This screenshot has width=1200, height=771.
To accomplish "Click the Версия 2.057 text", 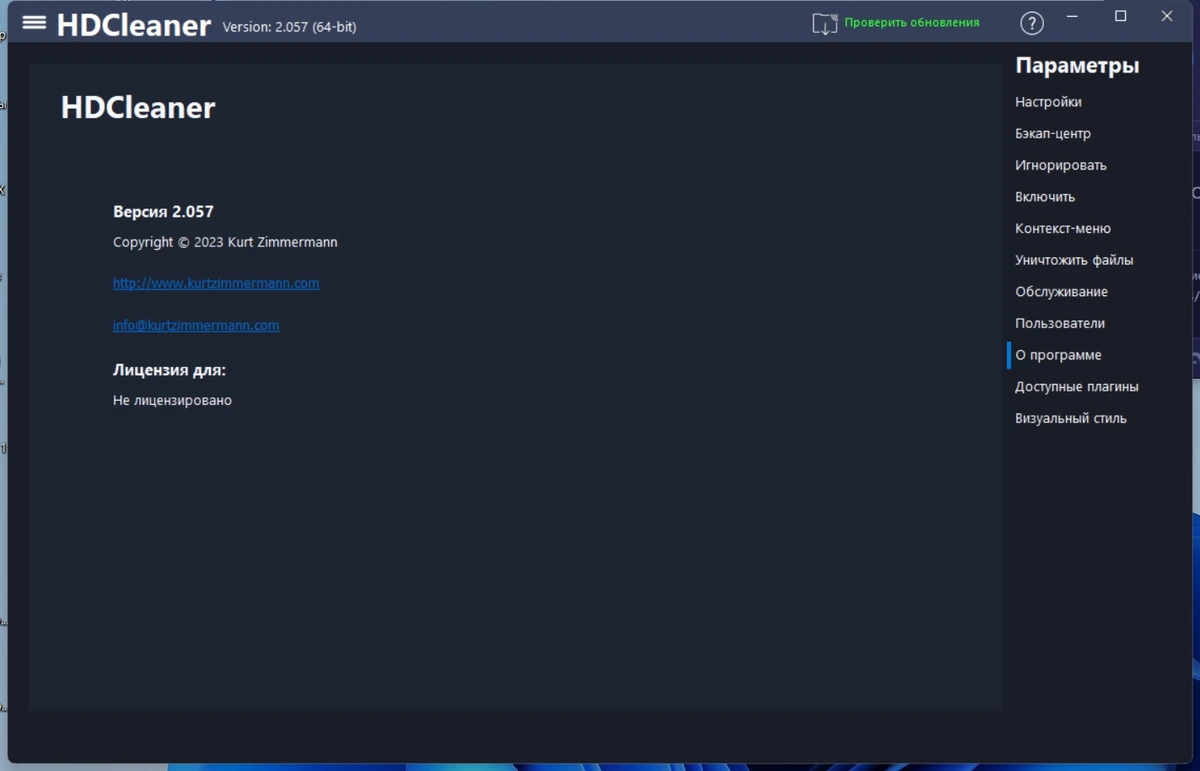I will pos(163,212).
